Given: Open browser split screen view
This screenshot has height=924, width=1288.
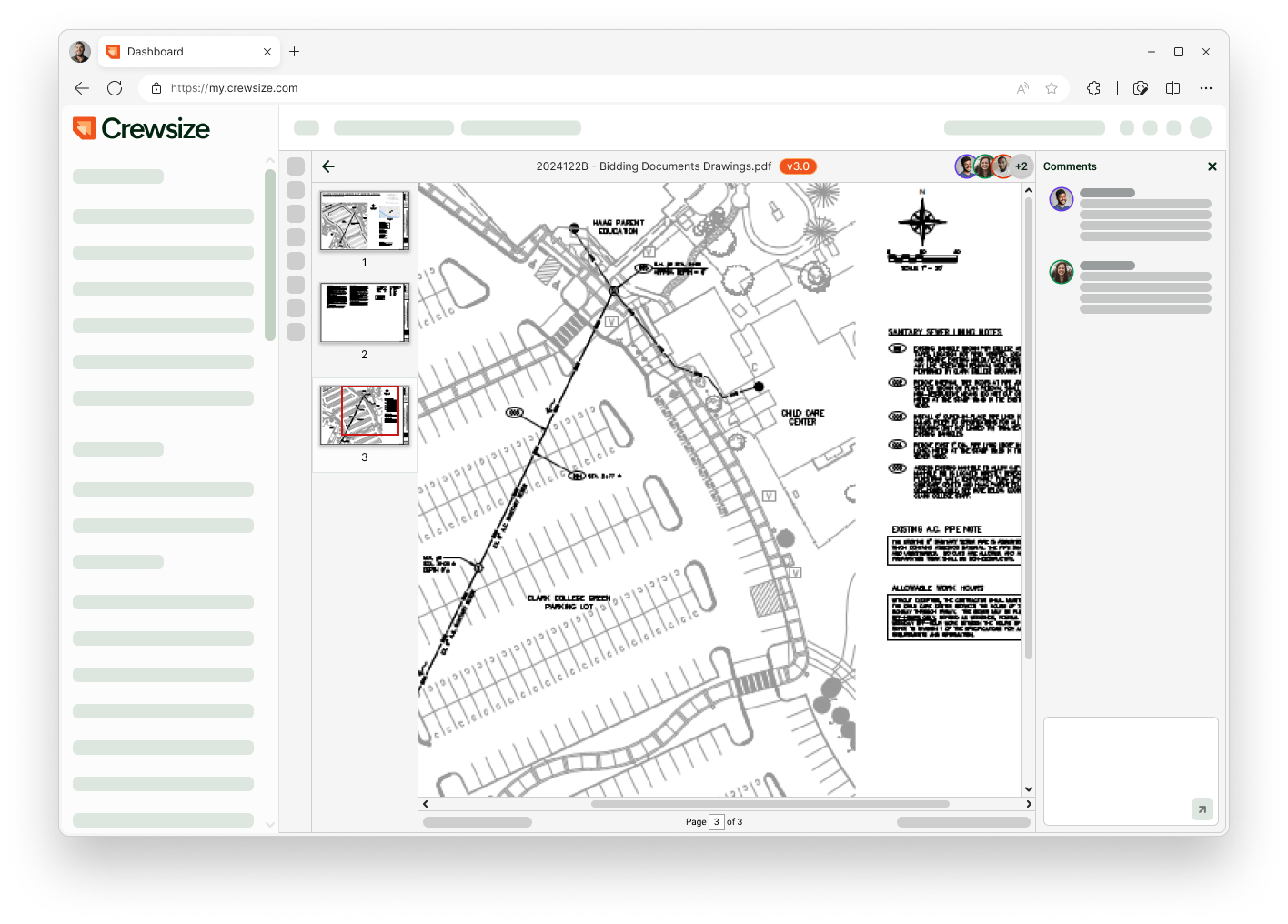Looking at the screenshot, I should [x=1172, y=88].
